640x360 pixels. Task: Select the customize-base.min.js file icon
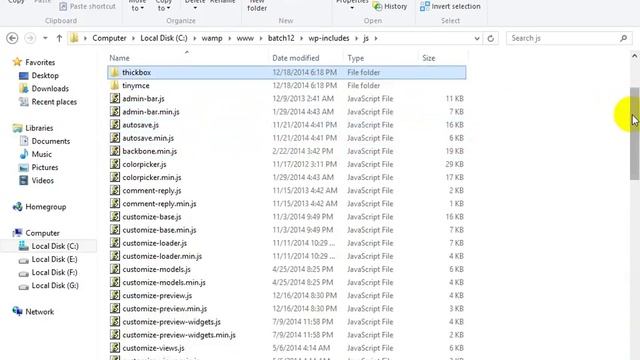(x=115, y=230)
